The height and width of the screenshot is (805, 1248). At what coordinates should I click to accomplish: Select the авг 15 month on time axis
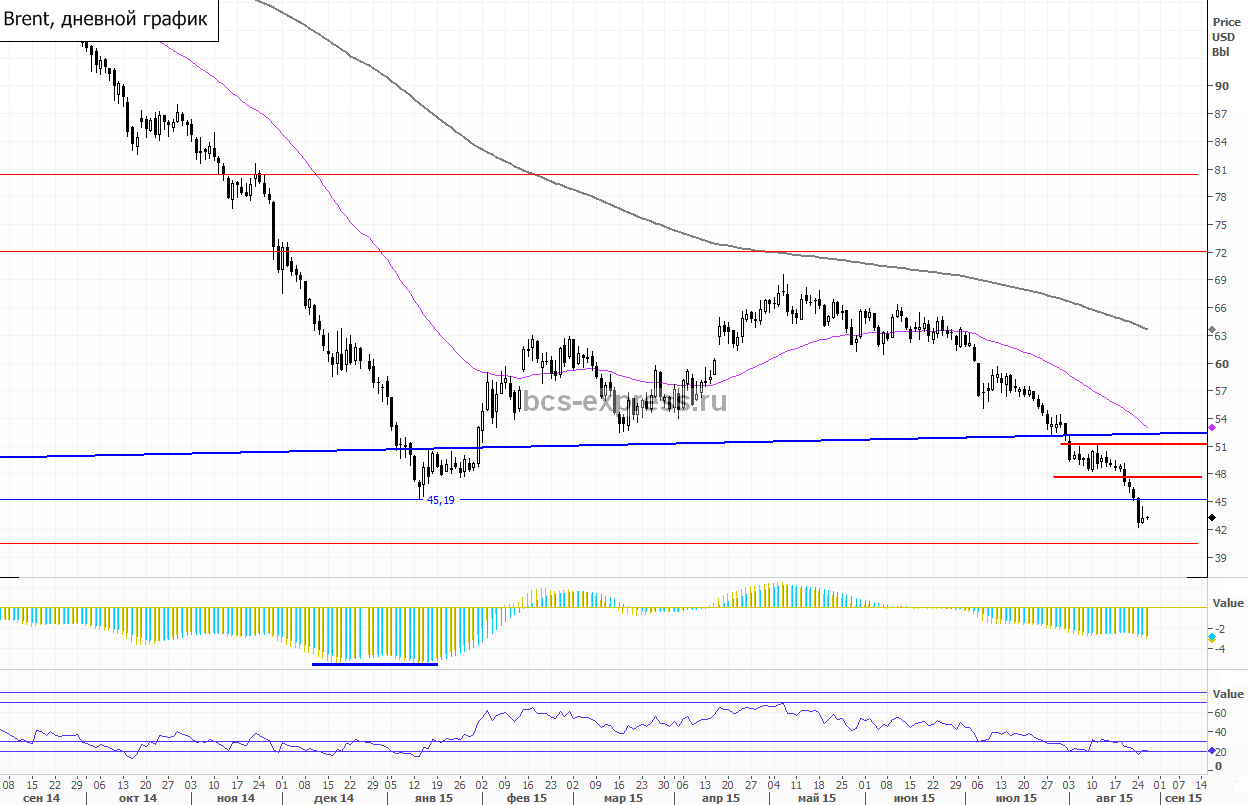tap(1112, 798)
